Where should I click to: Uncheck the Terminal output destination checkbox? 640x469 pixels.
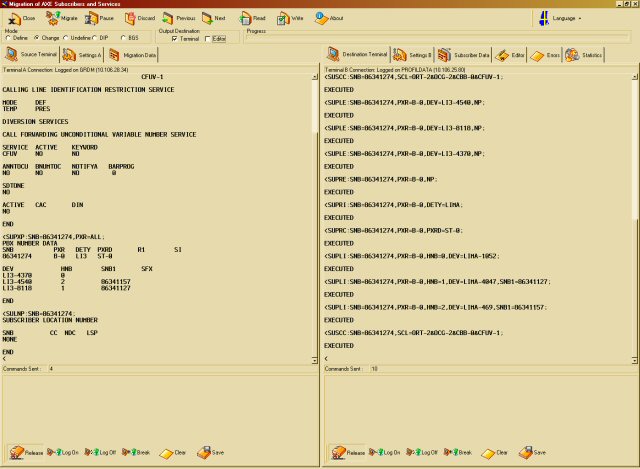(x=175, y=38)
